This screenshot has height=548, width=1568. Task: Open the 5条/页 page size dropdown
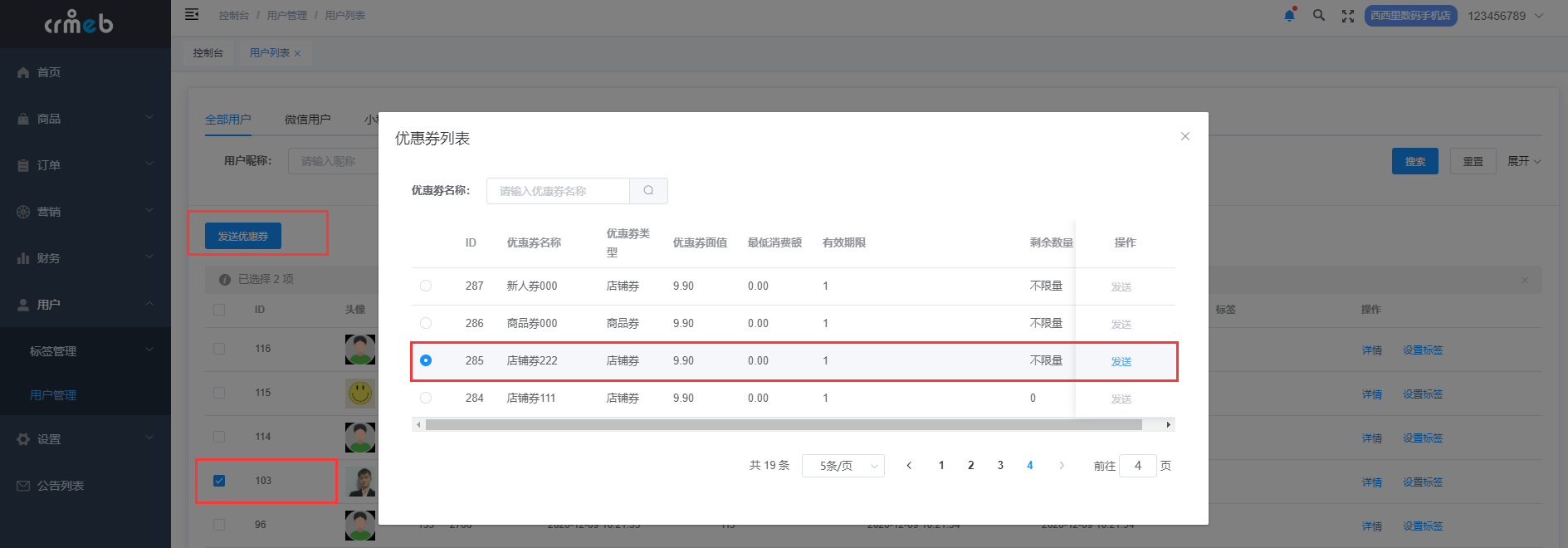[x=843, y=466]
